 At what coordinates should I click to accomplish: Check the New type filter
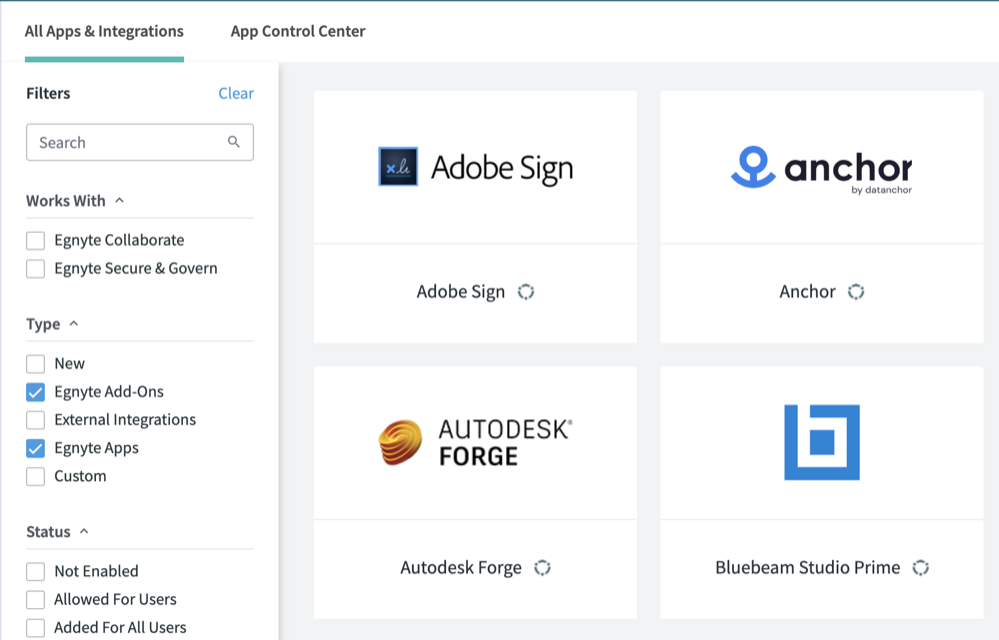tap(36, 364)
